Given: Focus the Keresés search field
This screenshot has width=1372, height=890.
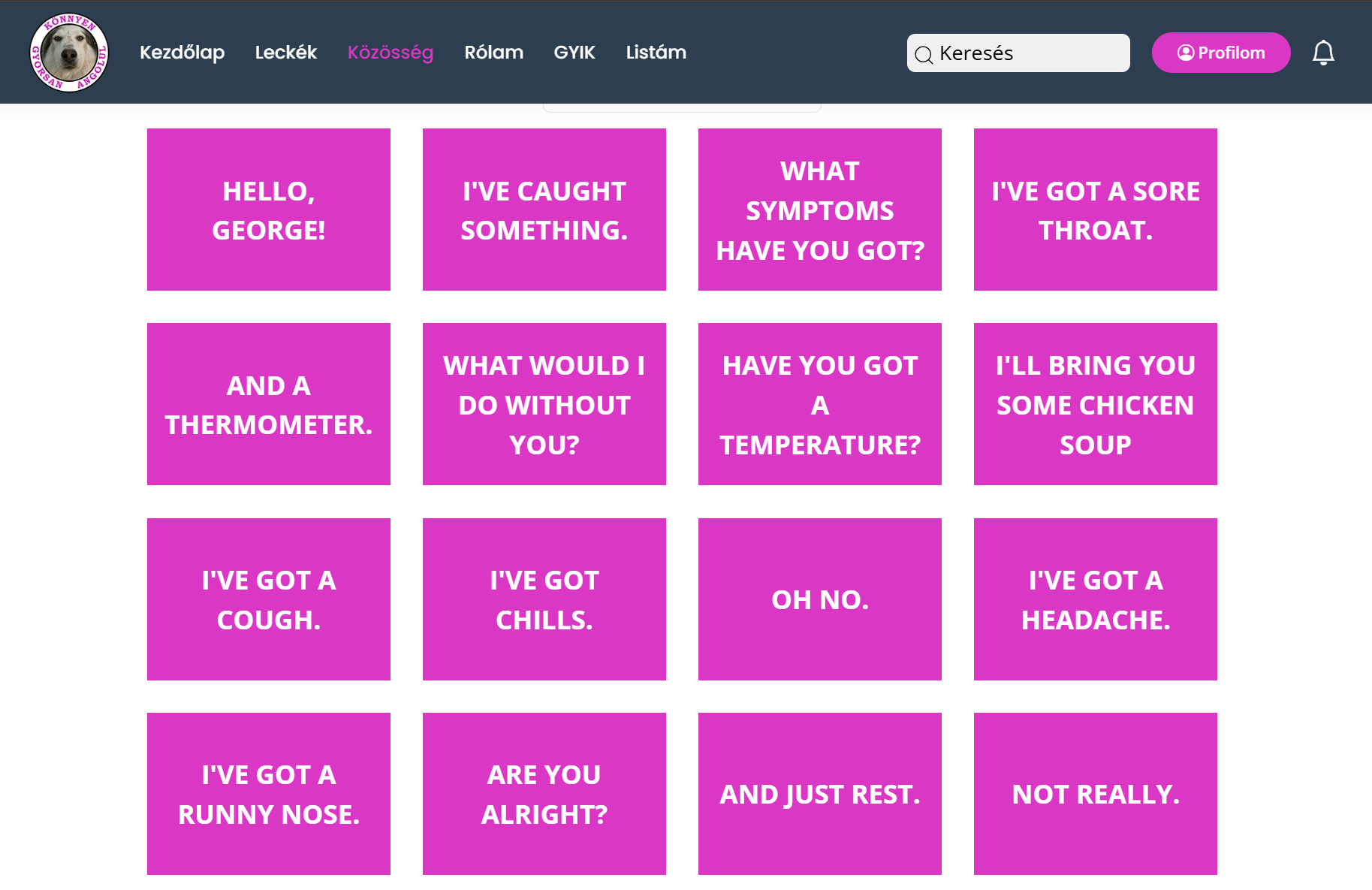Looking at the screenshot, I should click(1029, 53).
